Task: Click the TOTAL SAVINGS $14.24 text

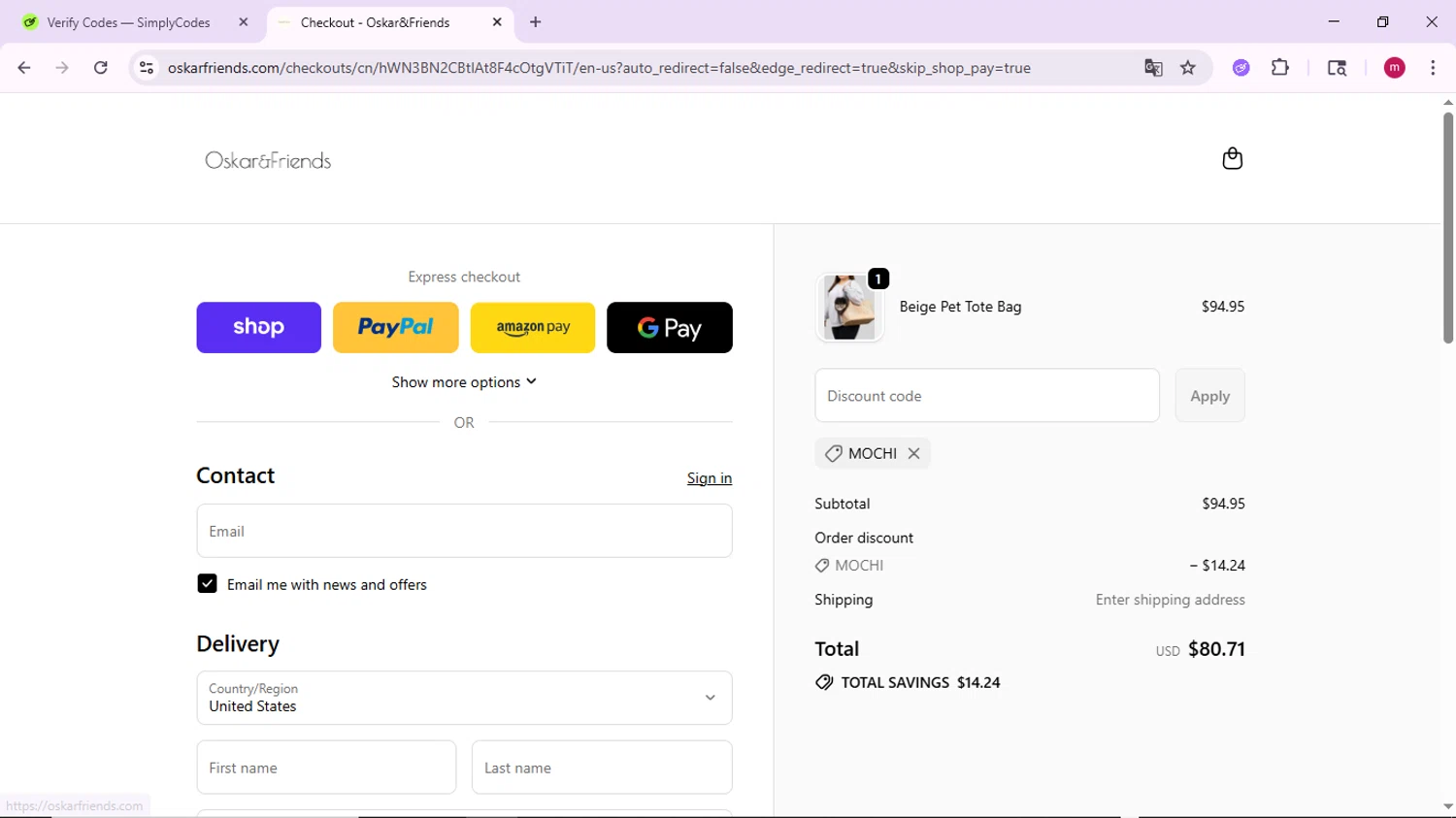Action: (920, 683)
